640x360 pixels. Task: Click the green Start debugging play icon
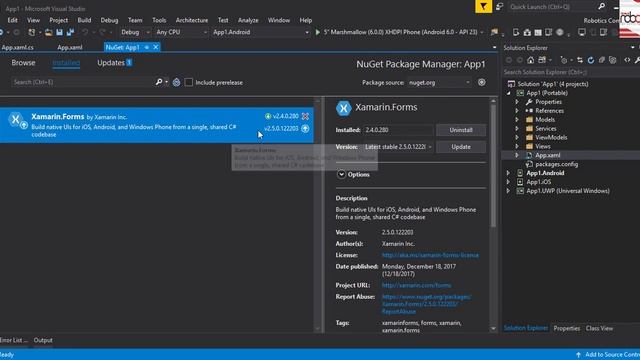click(318, 32)
